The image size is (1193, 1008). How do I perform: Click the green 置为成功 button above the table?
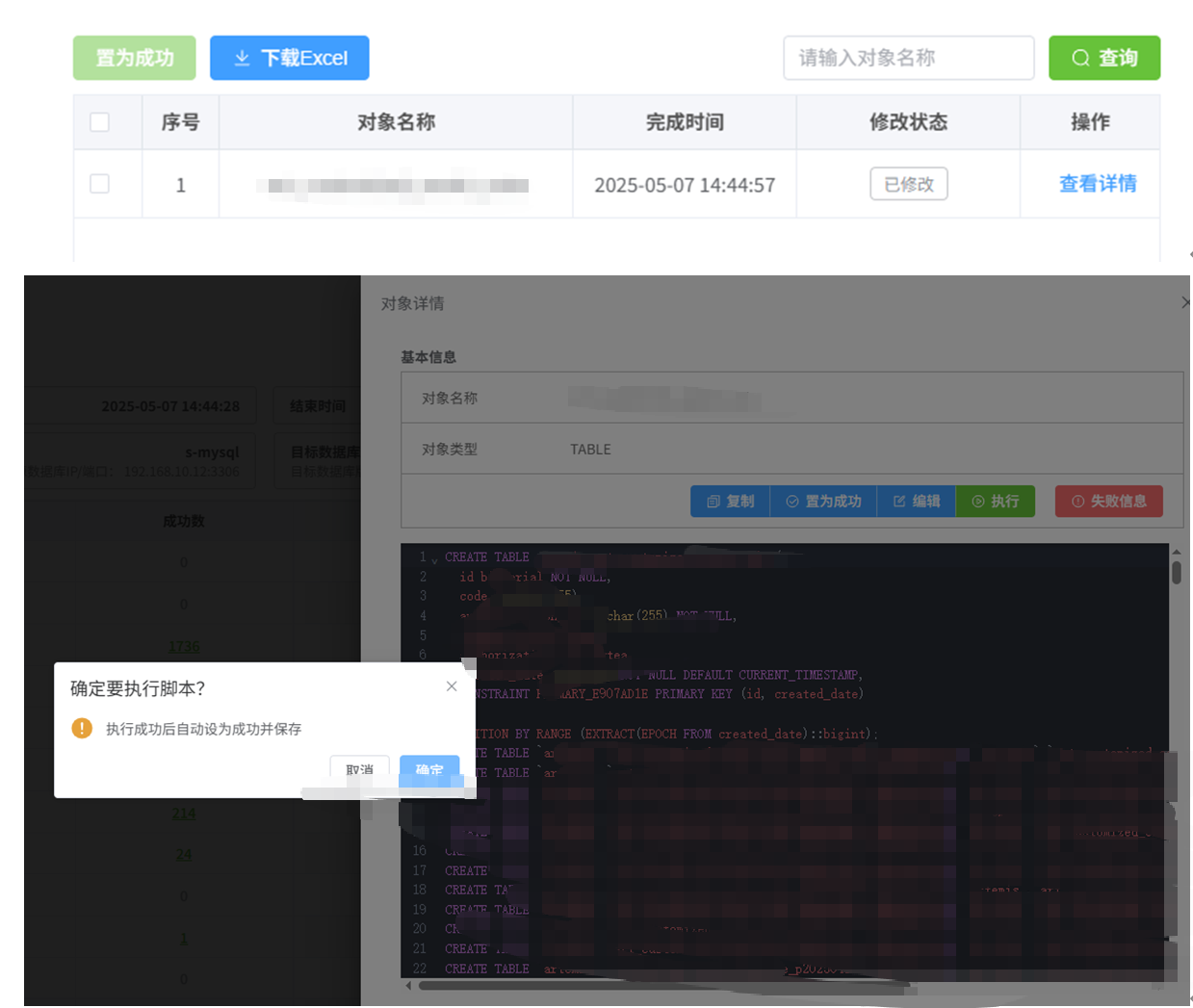tap(135, 59)
